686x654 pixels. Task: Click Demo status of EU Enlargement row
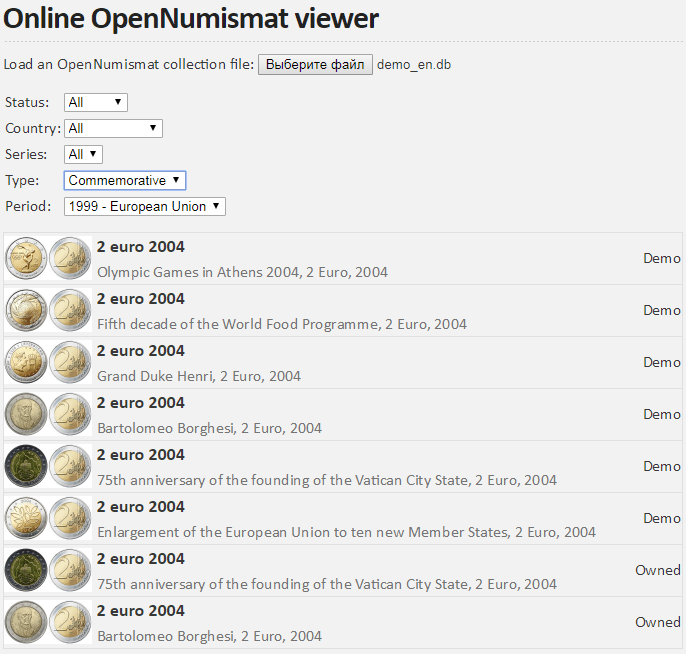[x=662, y=519]
